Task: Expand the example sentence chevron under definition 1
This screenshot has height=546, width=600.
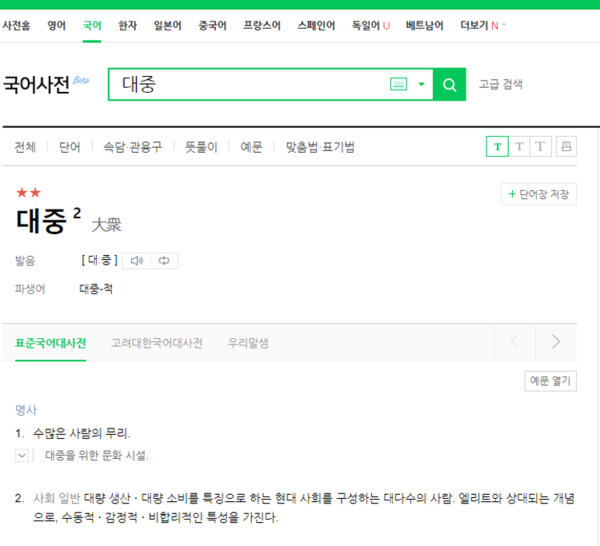Action: click(x=22, y=455)
